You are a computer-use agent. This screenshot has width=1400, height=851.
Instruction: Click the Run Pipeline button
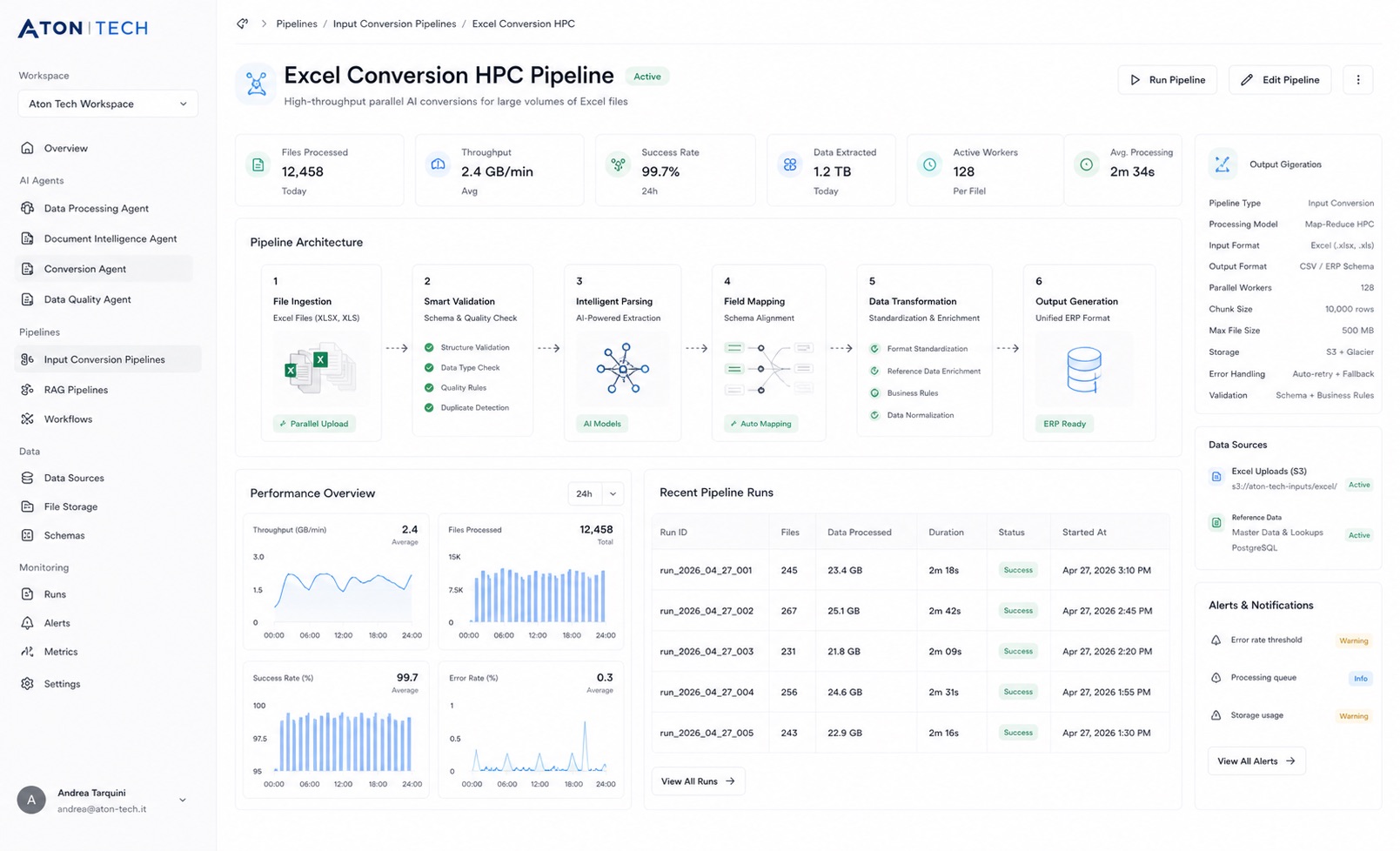1167,80
